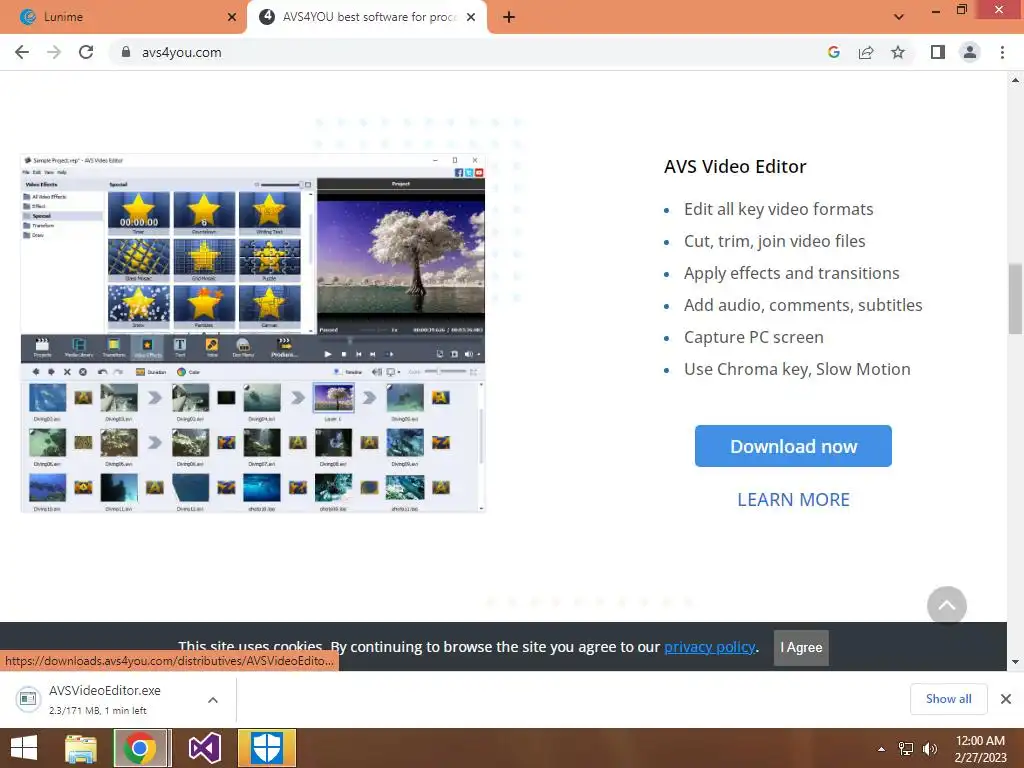Click 'Edit all key video formats' text
Image resolution: width=1024 pixels, height=768 pixels.
[778, 209]
